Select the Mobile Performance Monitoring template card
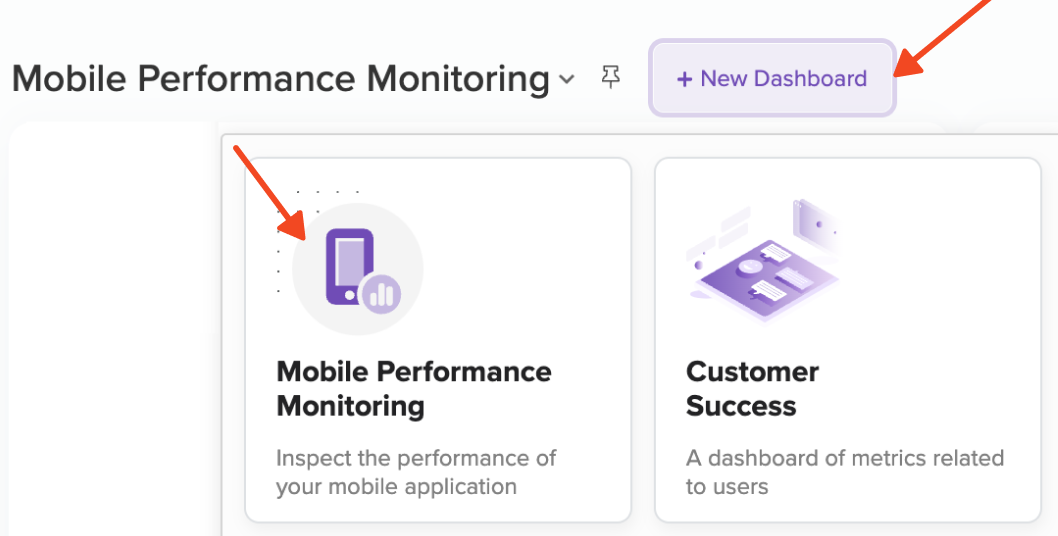The width and height of the screenshot is (1058, 536). coord(438,340)
